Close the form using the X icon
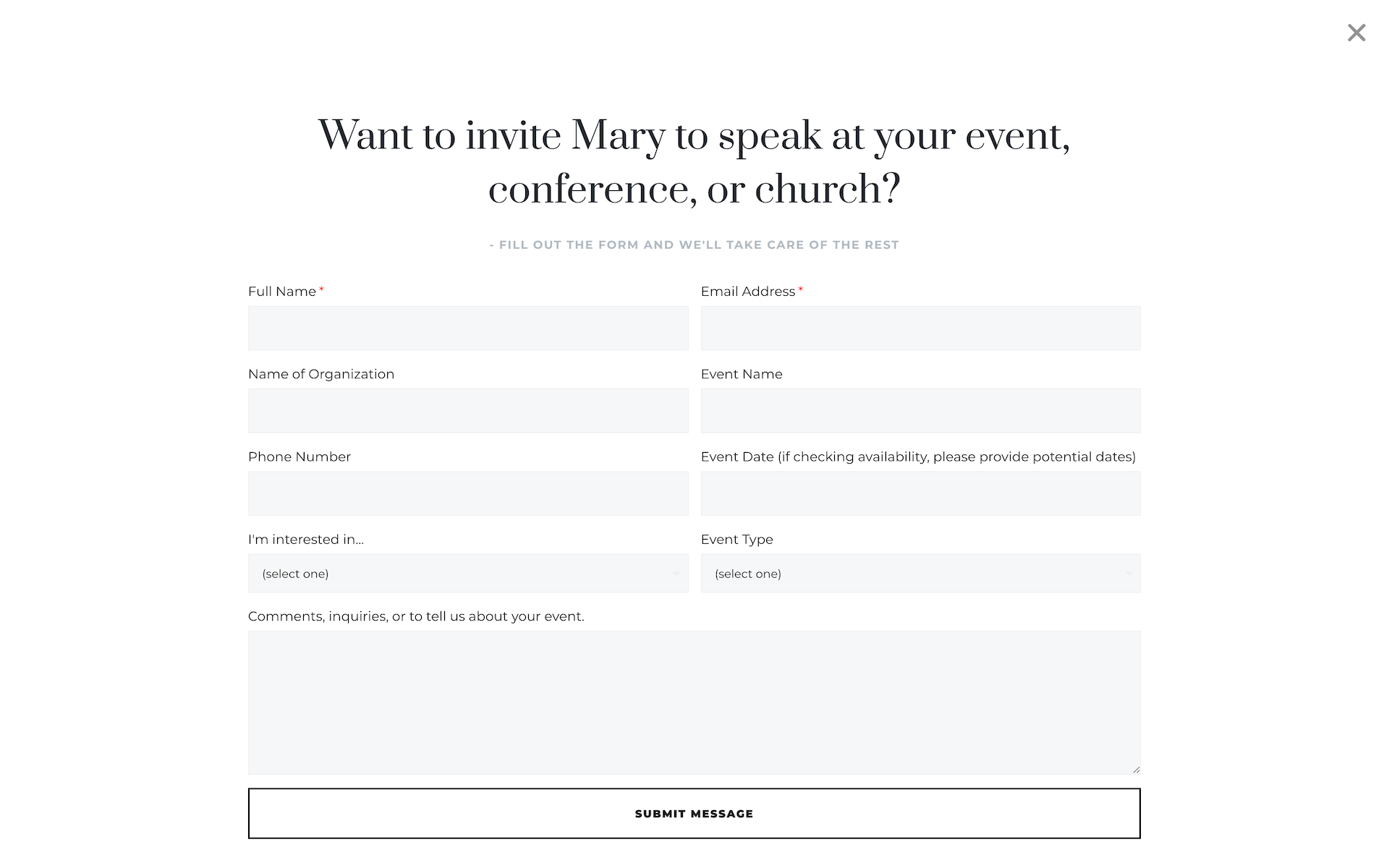Image resolution: width=1389 pixels, height=868 pixels. (1356, 33)
